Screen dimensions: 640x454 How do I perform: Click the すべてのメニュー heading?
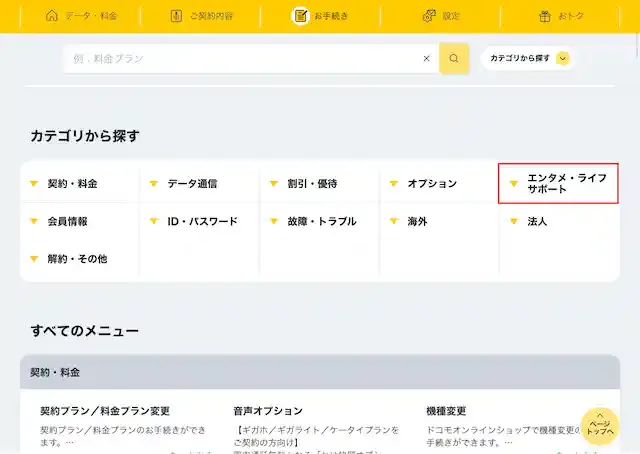coord(84,330)
